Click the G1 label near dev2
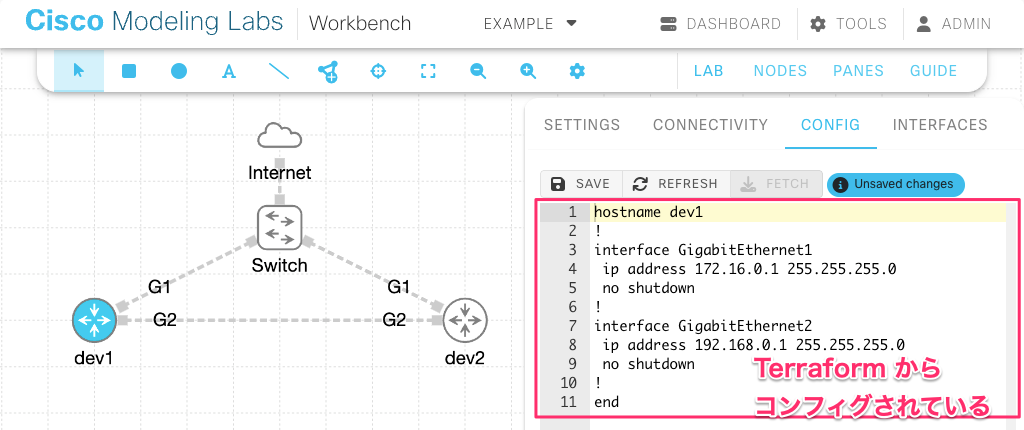 pyautogui.click(x=399, y=287)
